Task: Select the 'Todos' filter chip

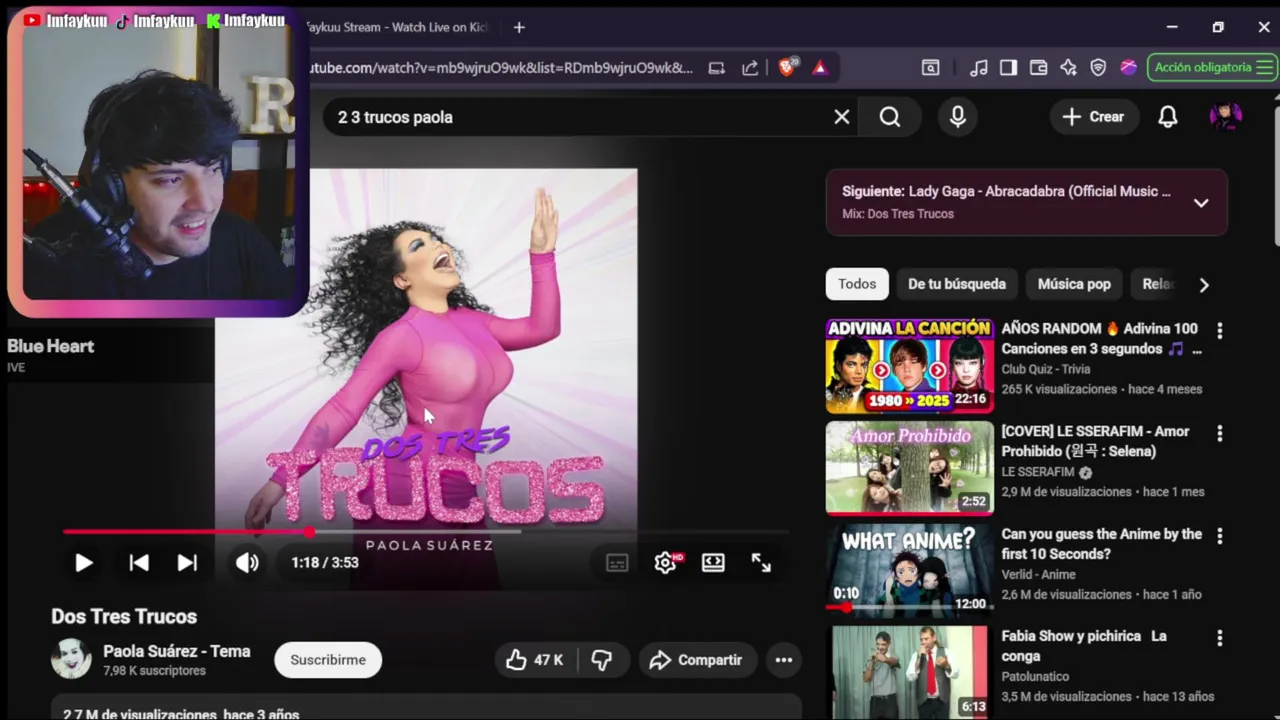Action: coord(857,284)
